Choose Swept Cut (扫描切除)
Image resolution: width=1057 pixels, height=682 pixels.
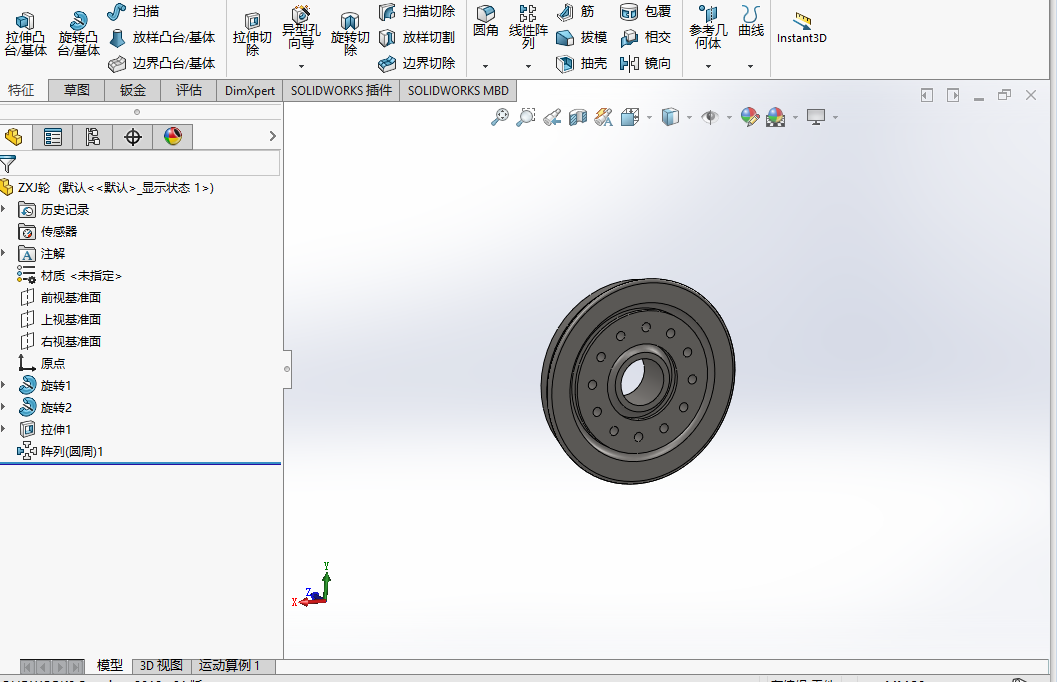pyautogui.click(x=417, y=11)
